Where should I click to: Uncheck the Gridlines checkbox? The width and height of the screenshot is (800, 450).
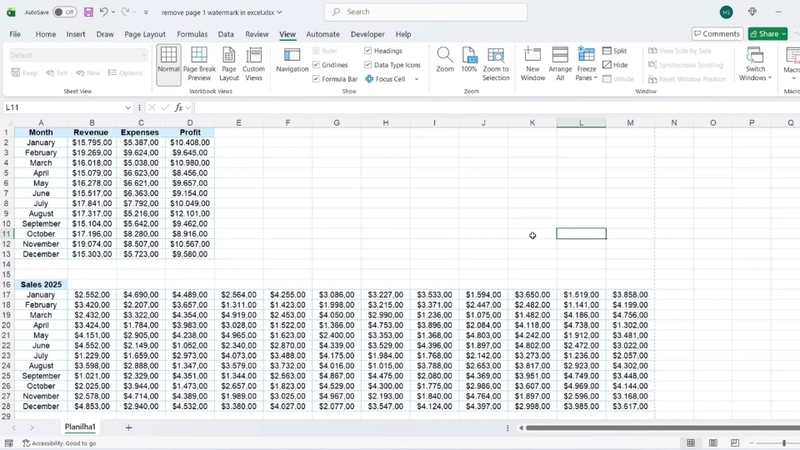[x=316, y=65]
